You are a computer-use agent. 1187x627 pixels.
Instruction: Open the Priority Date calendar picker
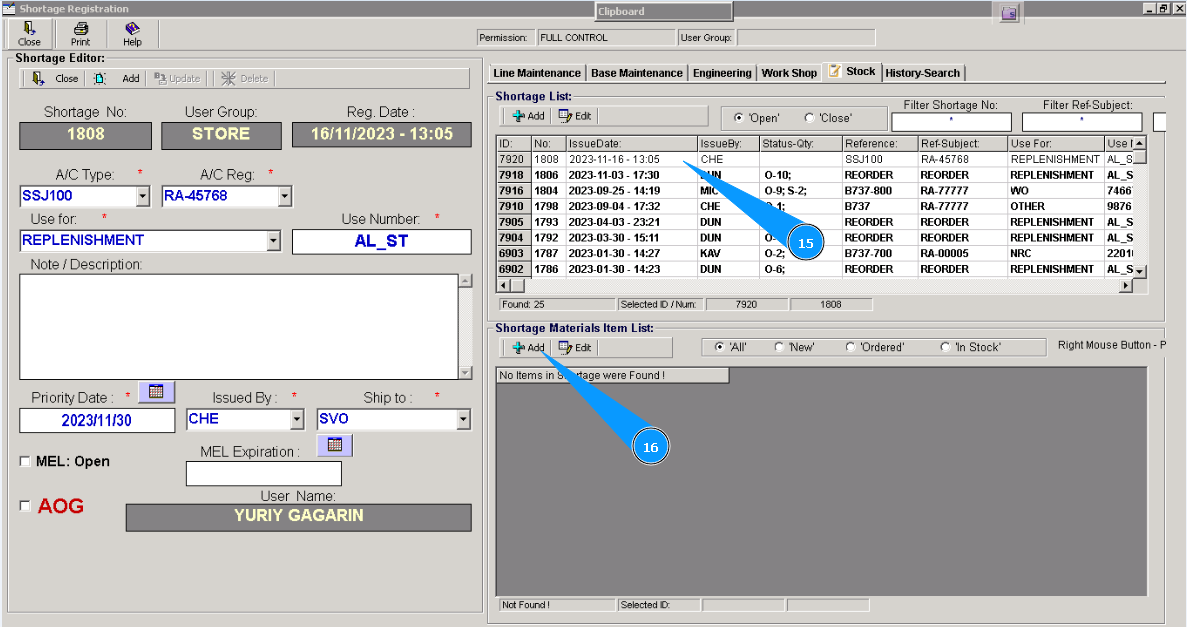156,392
